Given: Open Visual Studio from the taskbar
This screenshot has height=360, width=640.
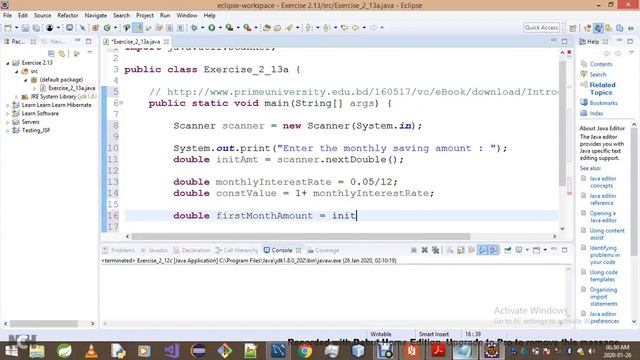Looking at the screenshot, I should (x=171, y=351).
